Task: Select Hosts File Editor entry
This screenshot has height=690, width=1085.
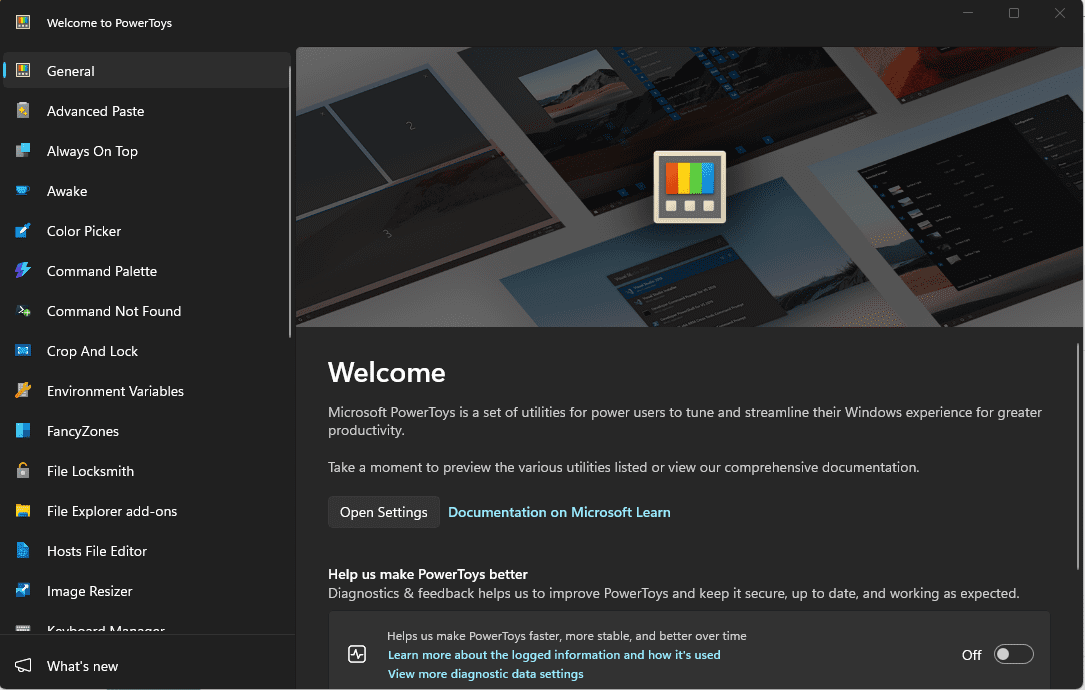Action: [147, 551]
